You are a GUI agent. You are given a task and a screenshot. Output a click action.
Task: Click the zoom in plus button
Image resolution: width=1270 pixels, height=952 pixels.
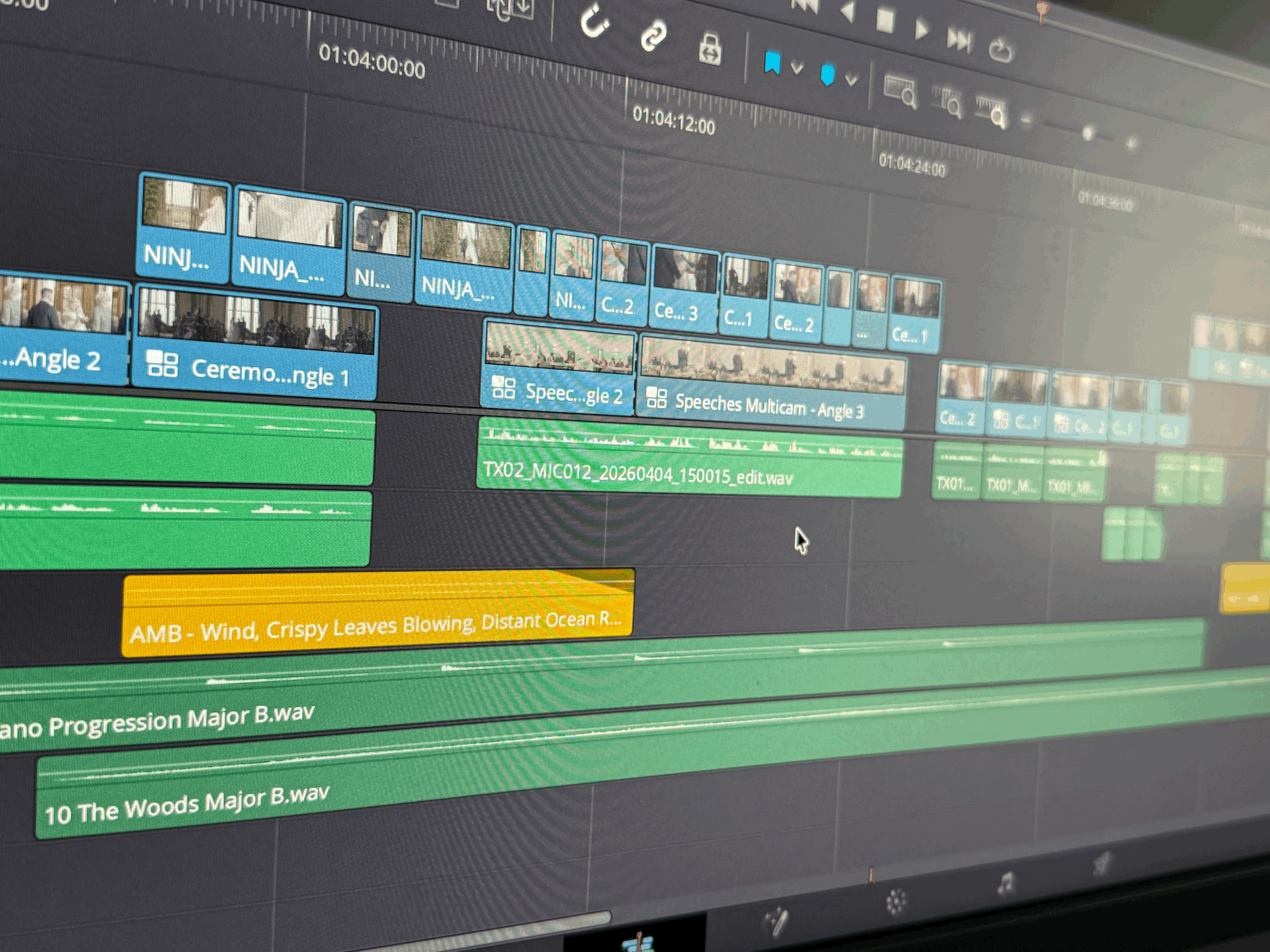coord(1131,144)
